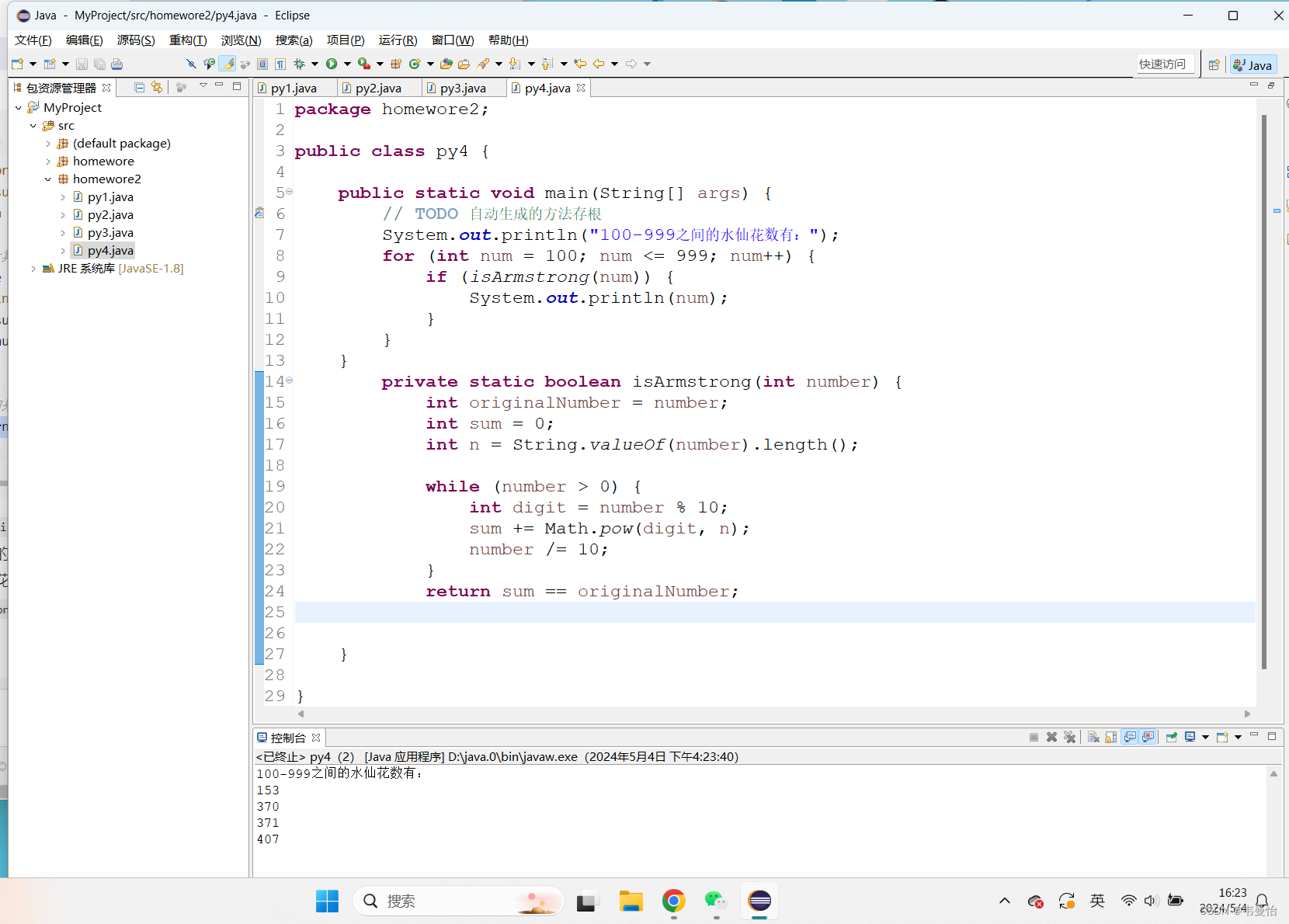1289x924 pixels.
Task: Clear the console output
Action: pyautogui.click(x=1093, y=737)
